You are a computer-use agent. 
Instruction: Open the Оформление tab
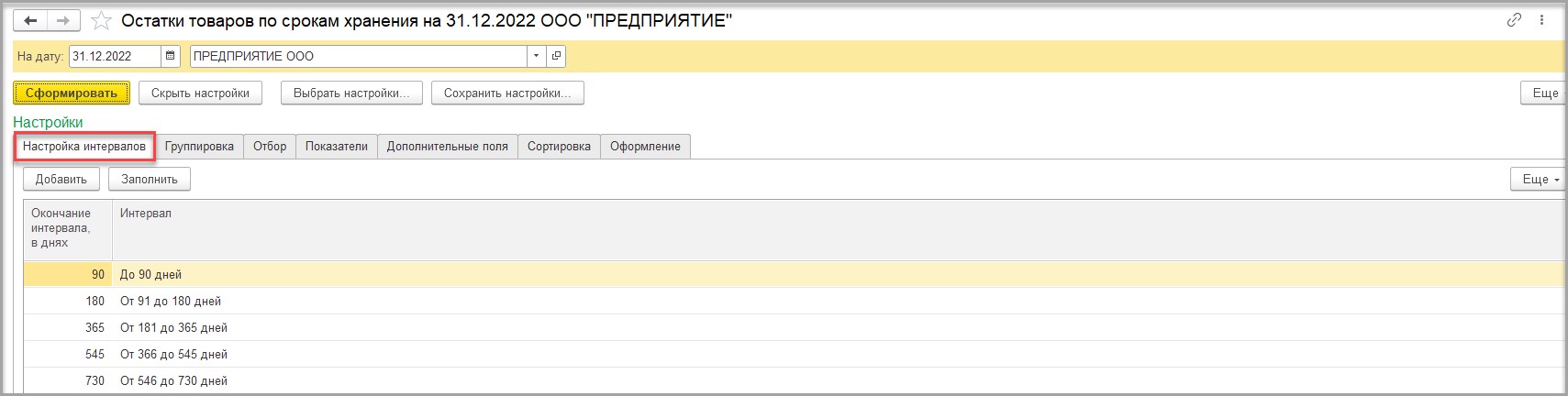[645, 147]
